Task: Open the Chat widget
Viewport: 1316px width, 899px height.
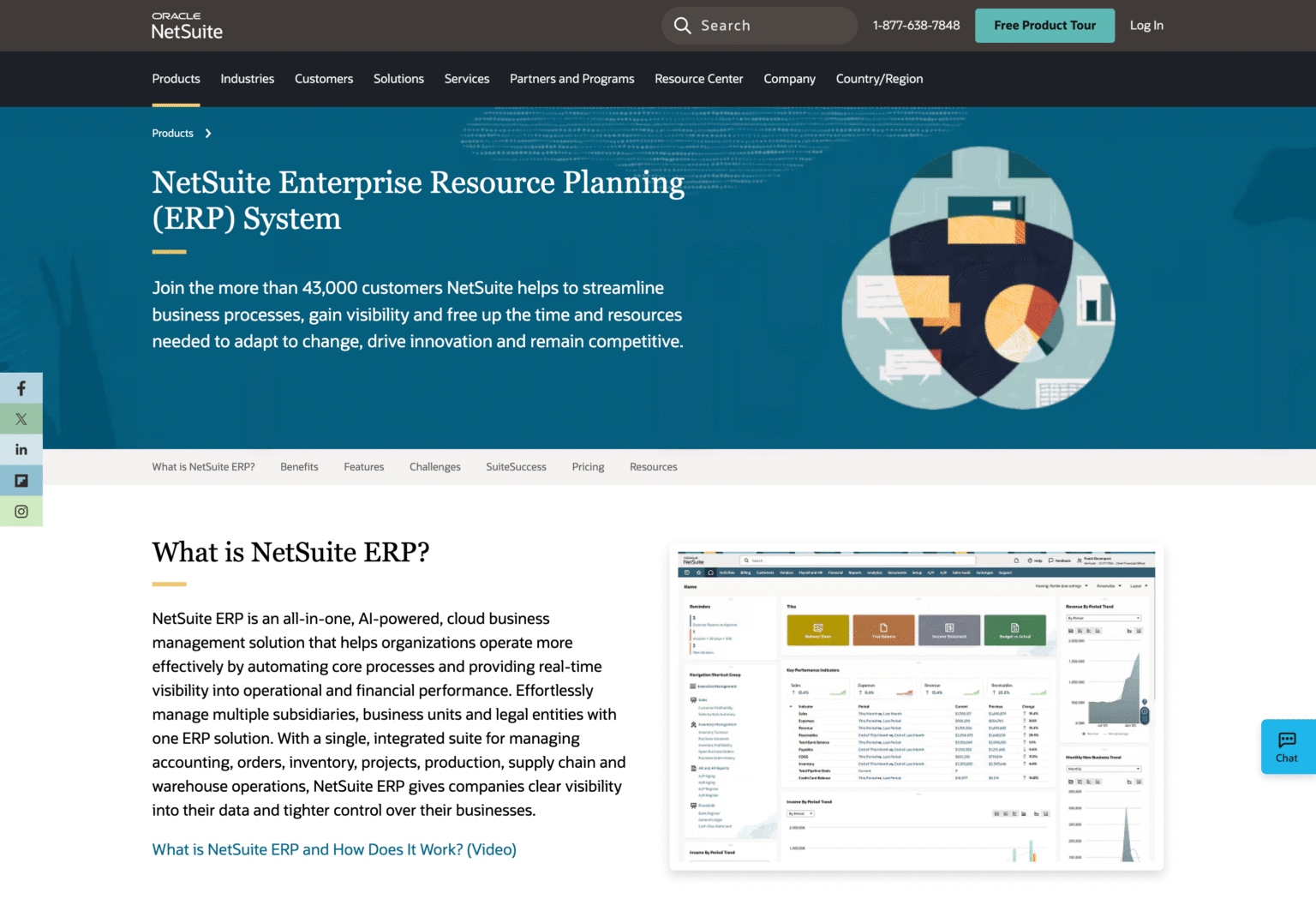Action: [x=1288, y=746]
